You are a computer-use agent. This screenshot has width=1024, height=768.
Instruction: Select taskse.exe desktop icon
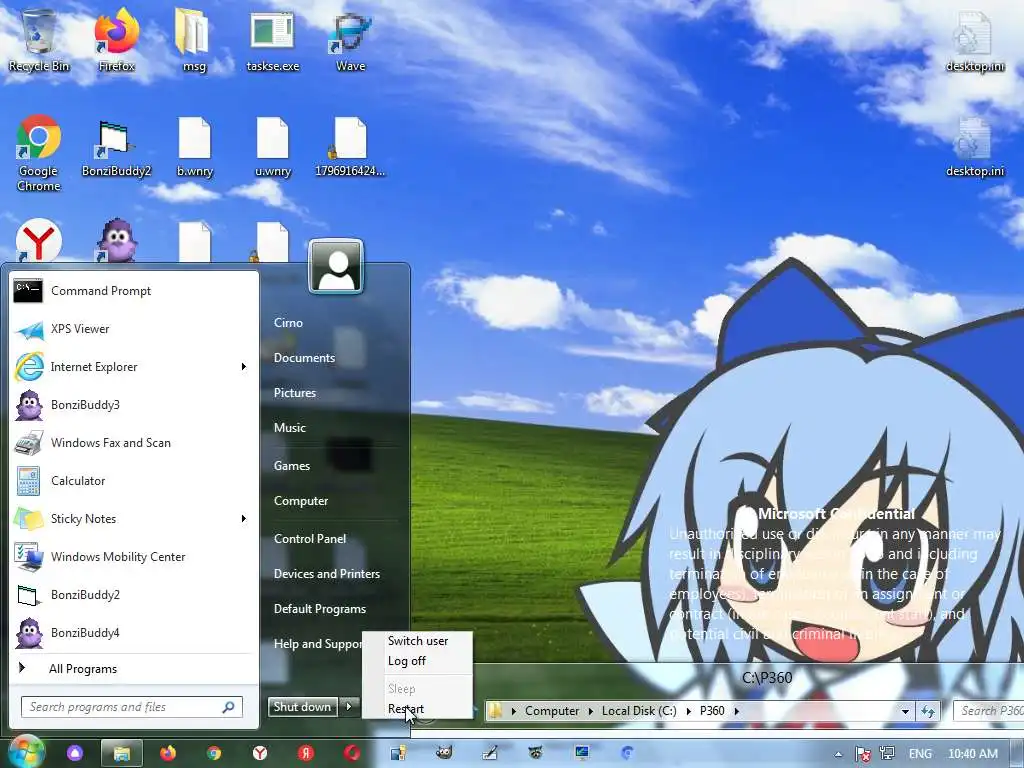[272, 40]
